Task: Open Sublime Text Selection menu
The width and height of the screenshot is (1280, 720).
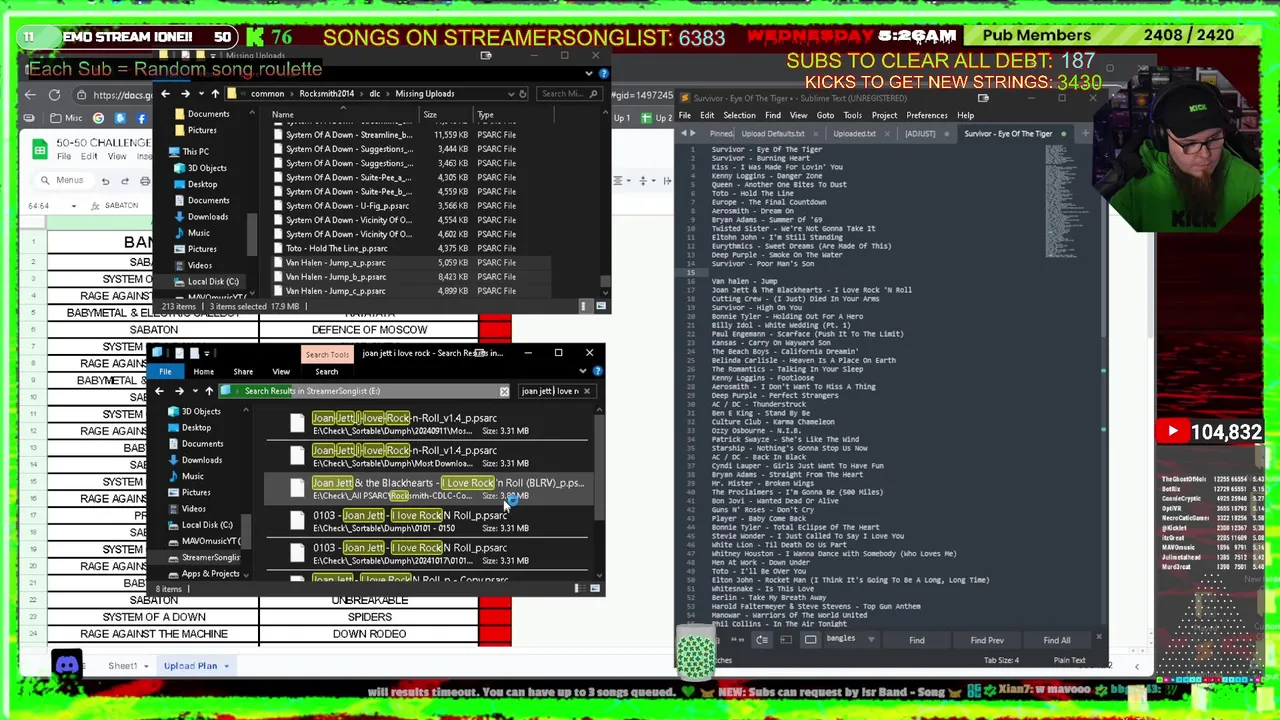Action: point(739,116)
